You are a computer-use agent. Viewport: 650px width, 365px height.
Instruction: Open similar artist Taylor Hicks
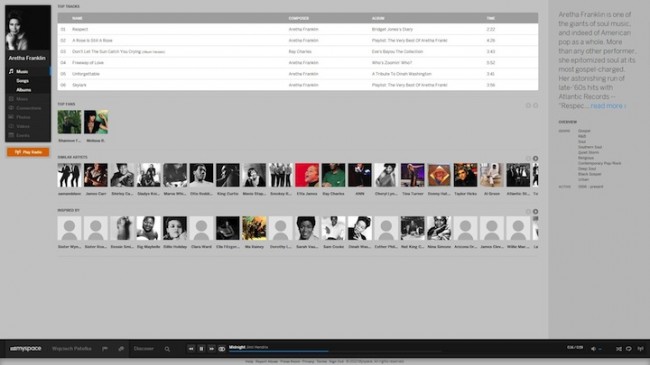coord(465,175)
